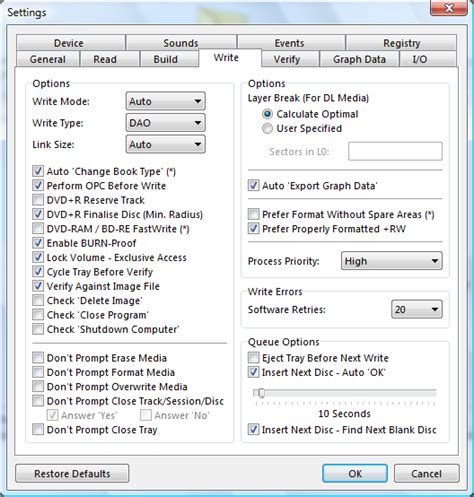The image size is (474, 497).
Task: Enable DVD-RAM / BD-RE FastWrite
Action: 38,229
